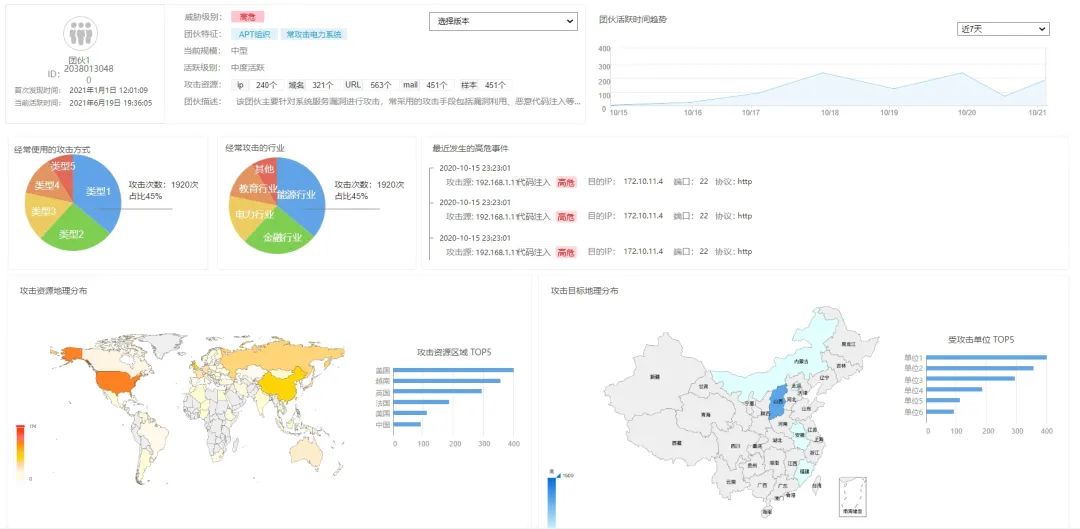Click the ip attack resource tag
The height and width of the screenshot is (529, 1080).
coord(240,85)
